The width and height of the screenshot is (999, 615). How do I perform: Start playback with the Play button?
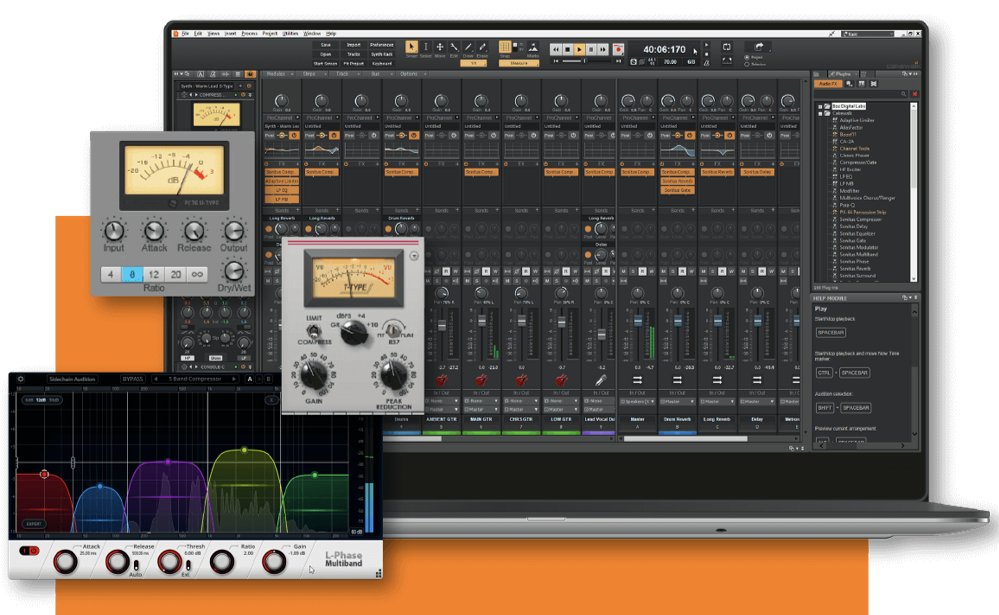[x=579, y=49]
